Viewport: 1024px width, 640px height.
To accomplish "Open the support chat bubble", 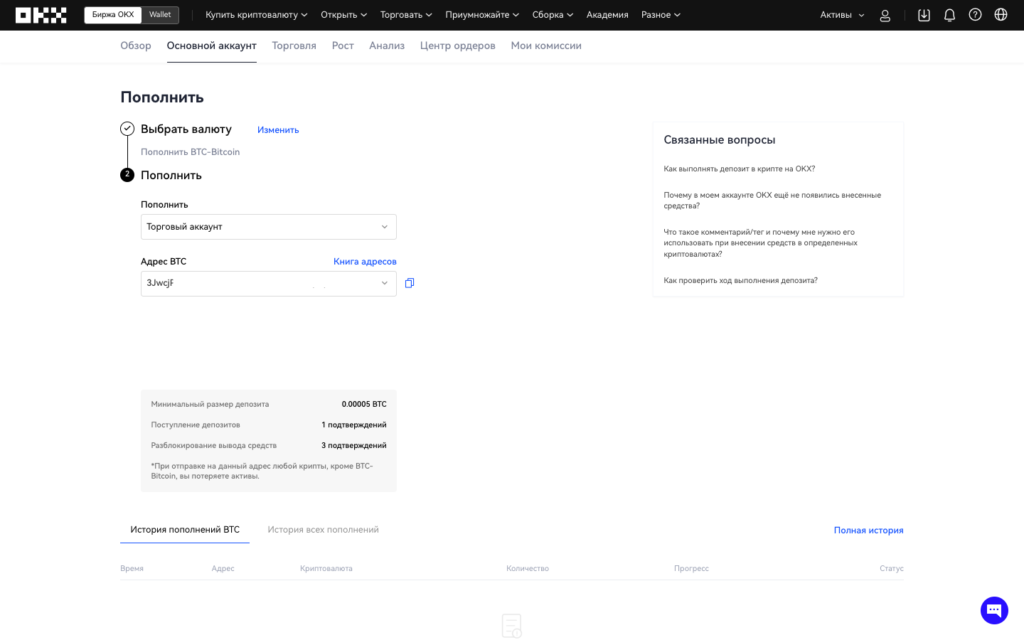I will tap(994, 610).
